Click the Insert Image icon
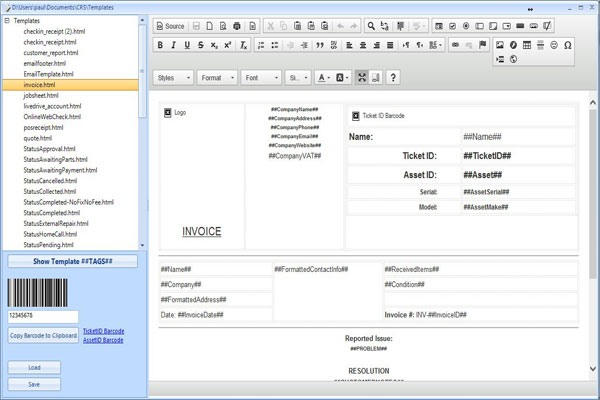 click(500, 45)
